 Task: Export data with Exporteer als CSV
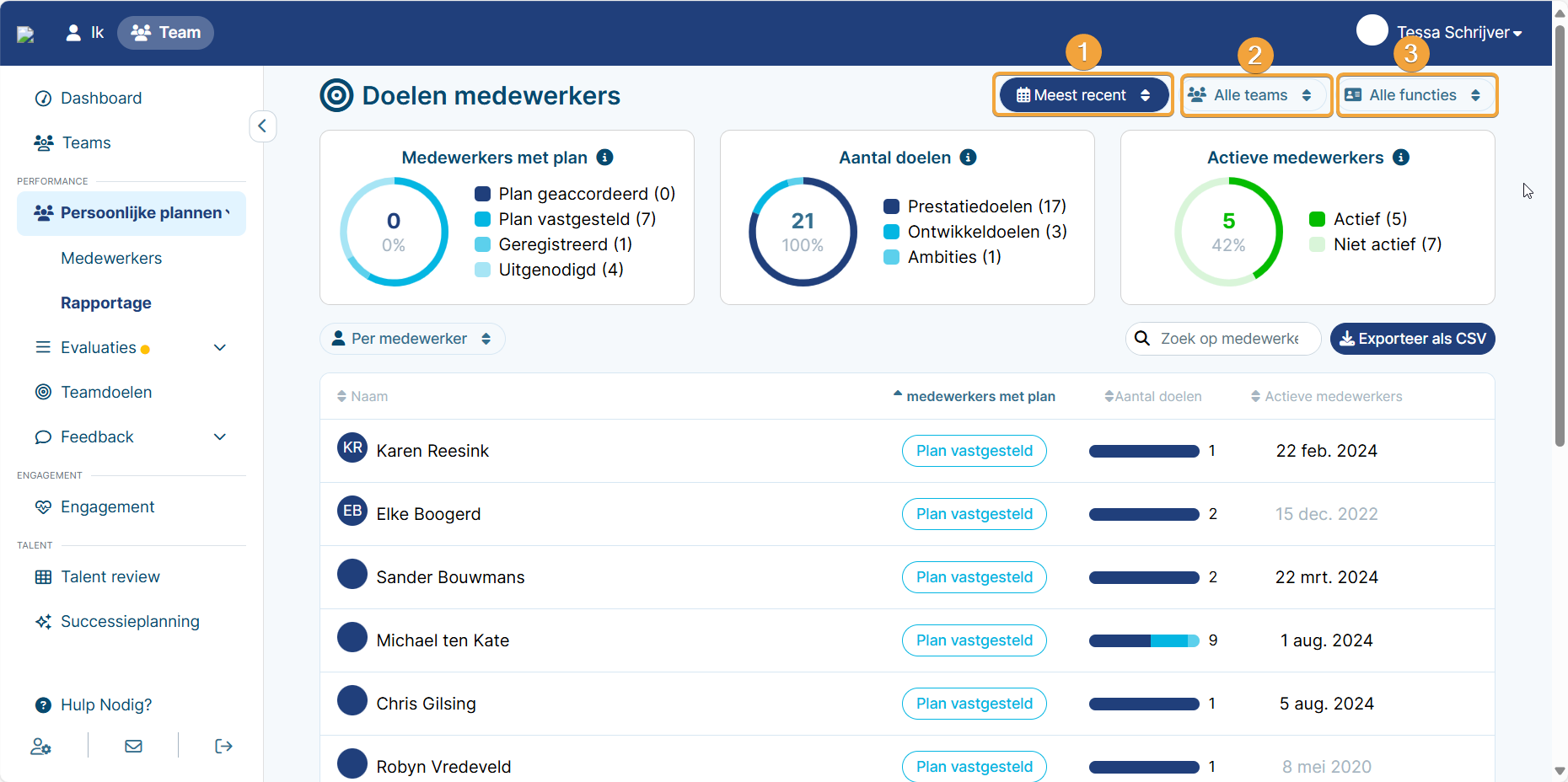(1413, 339)
